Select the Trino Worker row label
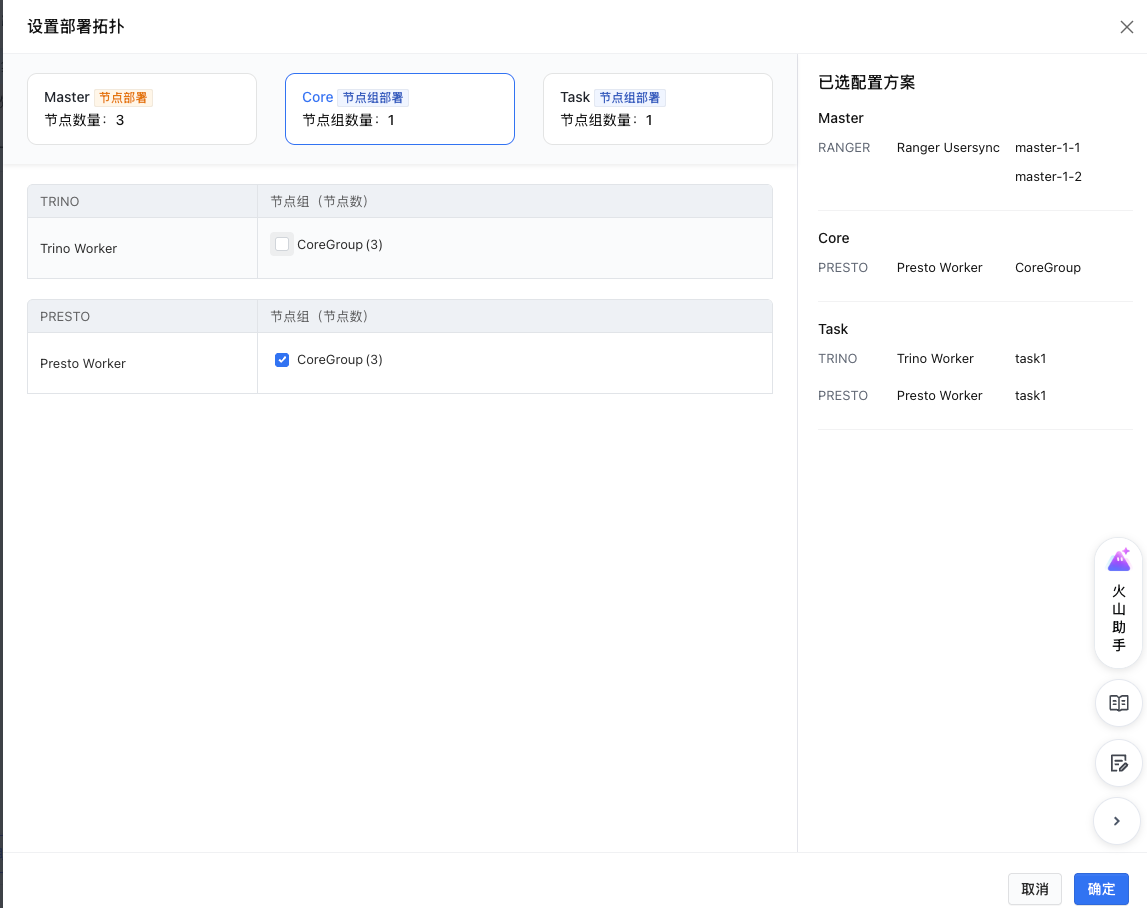1147x908 pixels. tap(78, 249)
